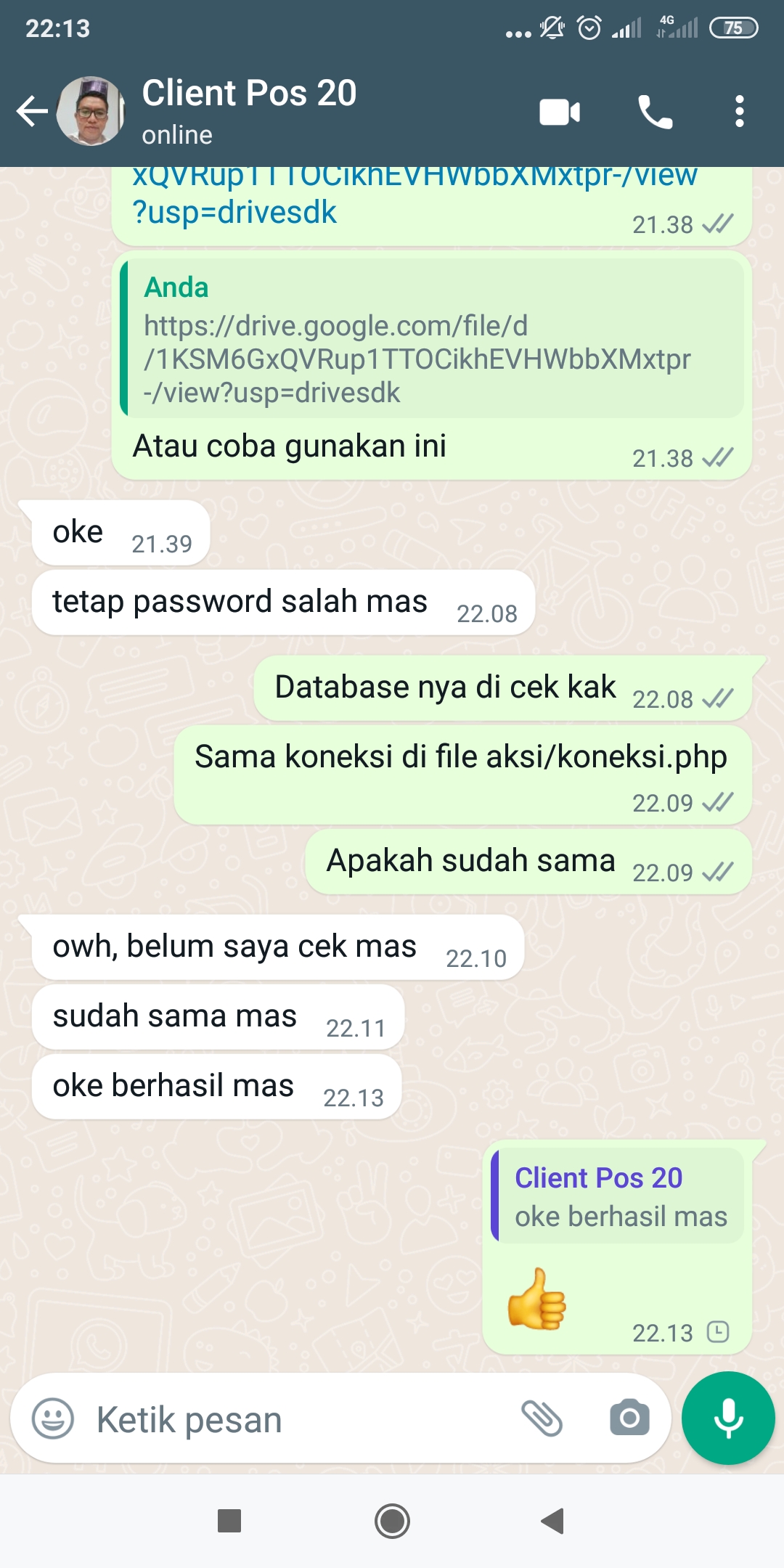
Task: Open the emoji picker in message bar
Action: (x=53, y=1418)
